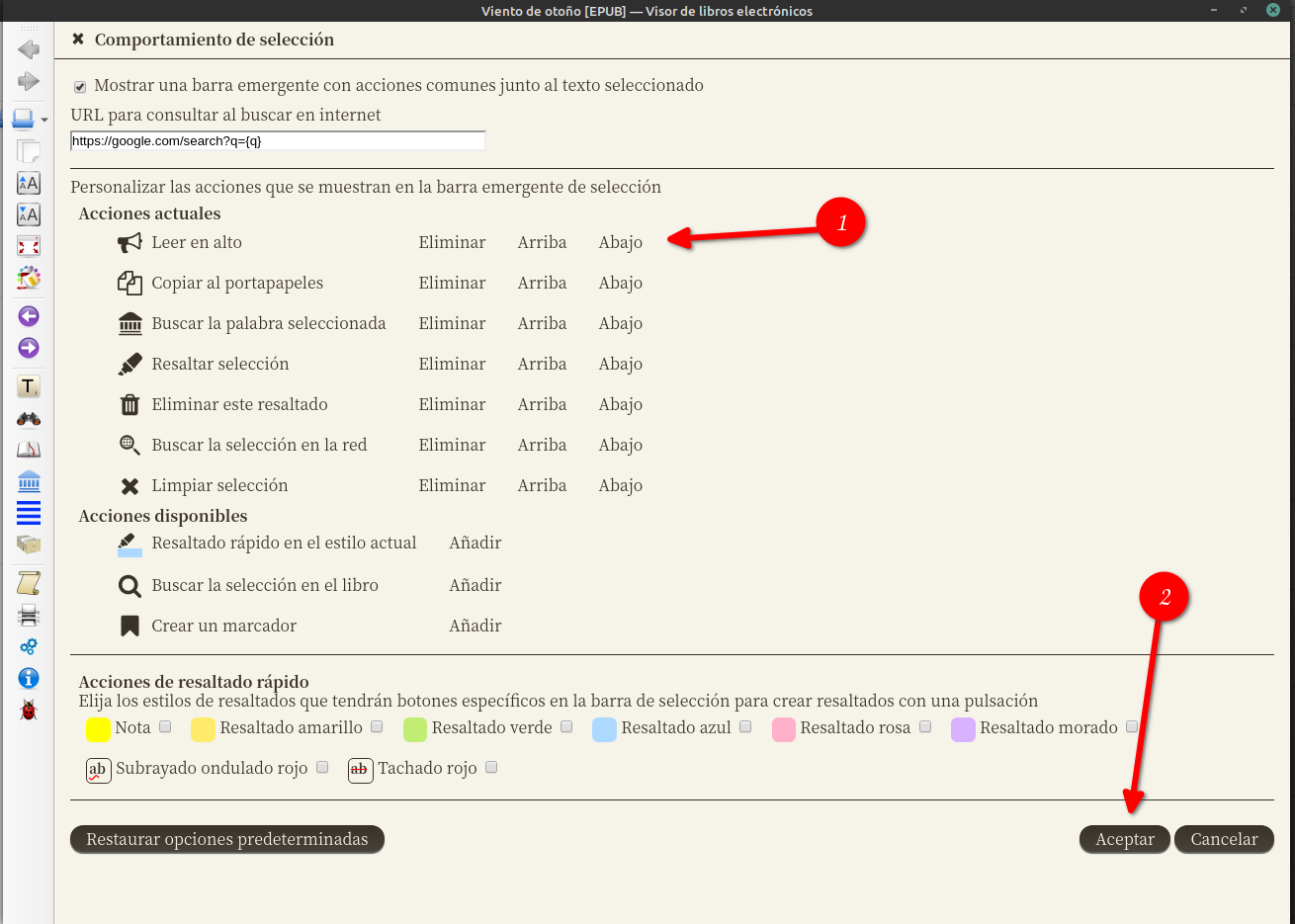
Task: Click the blue open-book icon in the sidebar
Action: [x=23, y=119]
